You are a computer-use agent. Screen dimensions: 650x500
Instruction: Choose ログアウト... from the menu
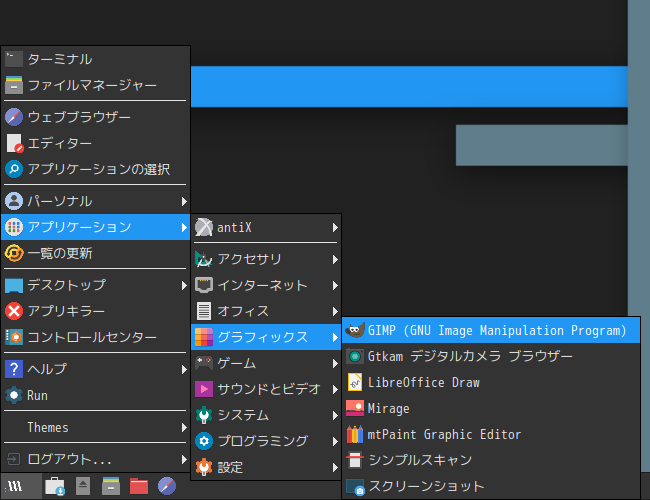point(96,459)
